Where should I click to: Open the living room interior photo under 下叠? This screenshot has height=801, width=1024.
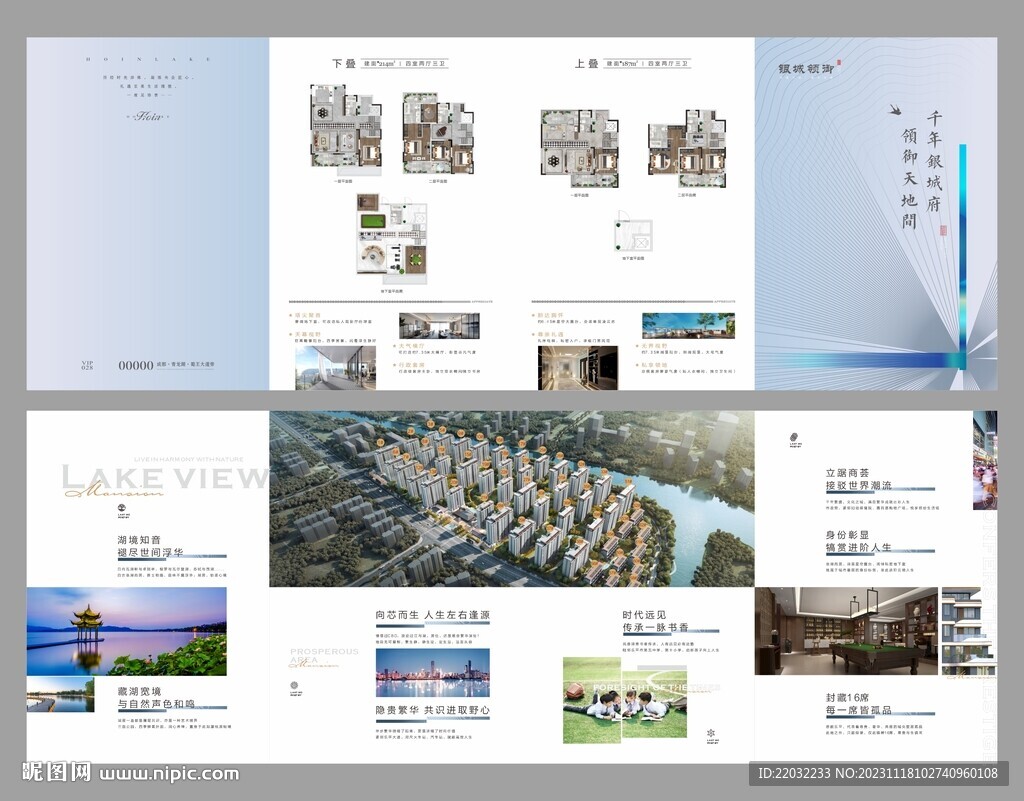click(x=439, y=326)
